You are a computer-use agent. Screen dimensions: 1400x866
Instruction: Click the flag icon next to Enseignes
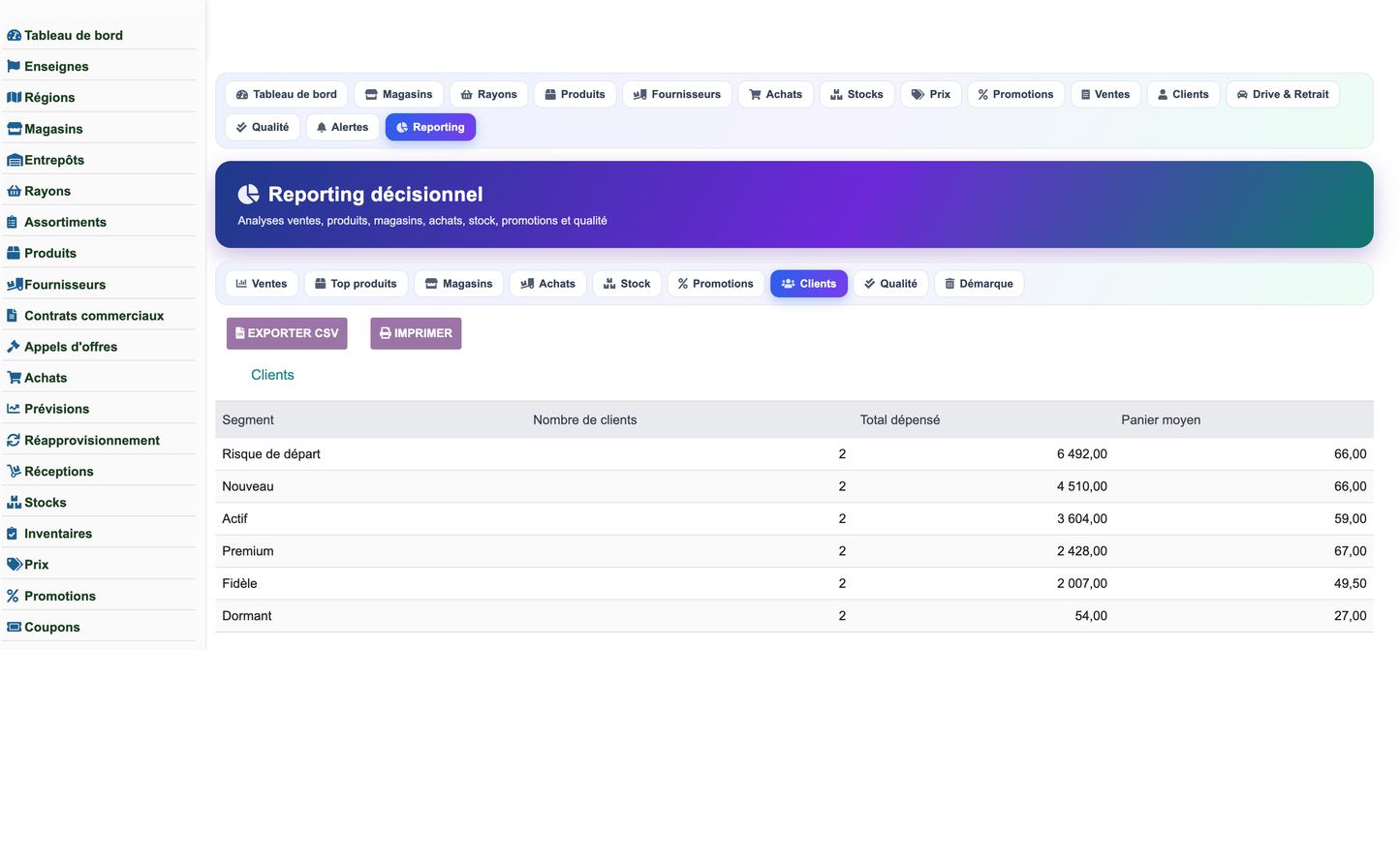[14, 67]
